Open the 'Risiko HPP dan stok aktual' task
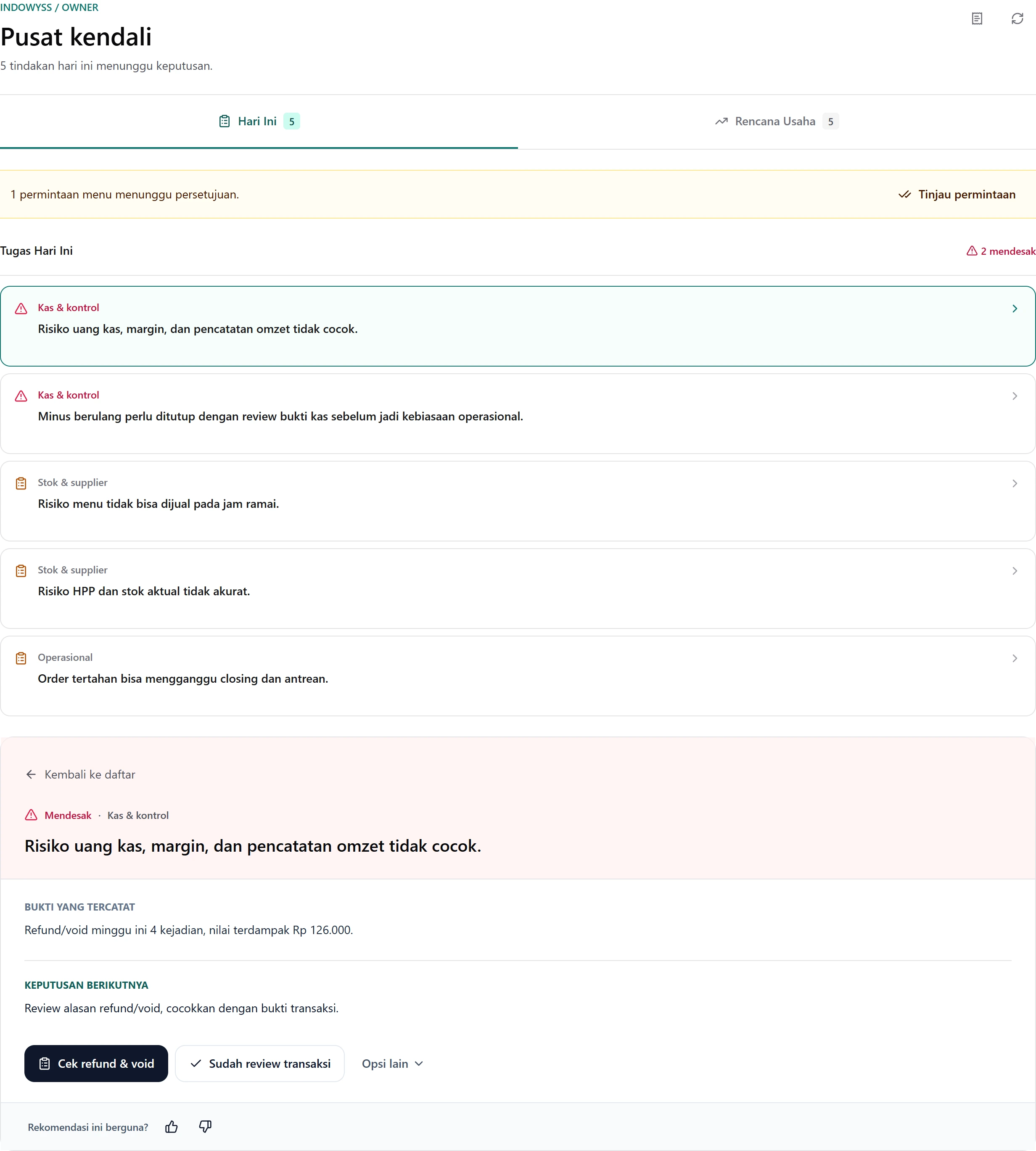1036x1151 pixels. pos(518,589)
